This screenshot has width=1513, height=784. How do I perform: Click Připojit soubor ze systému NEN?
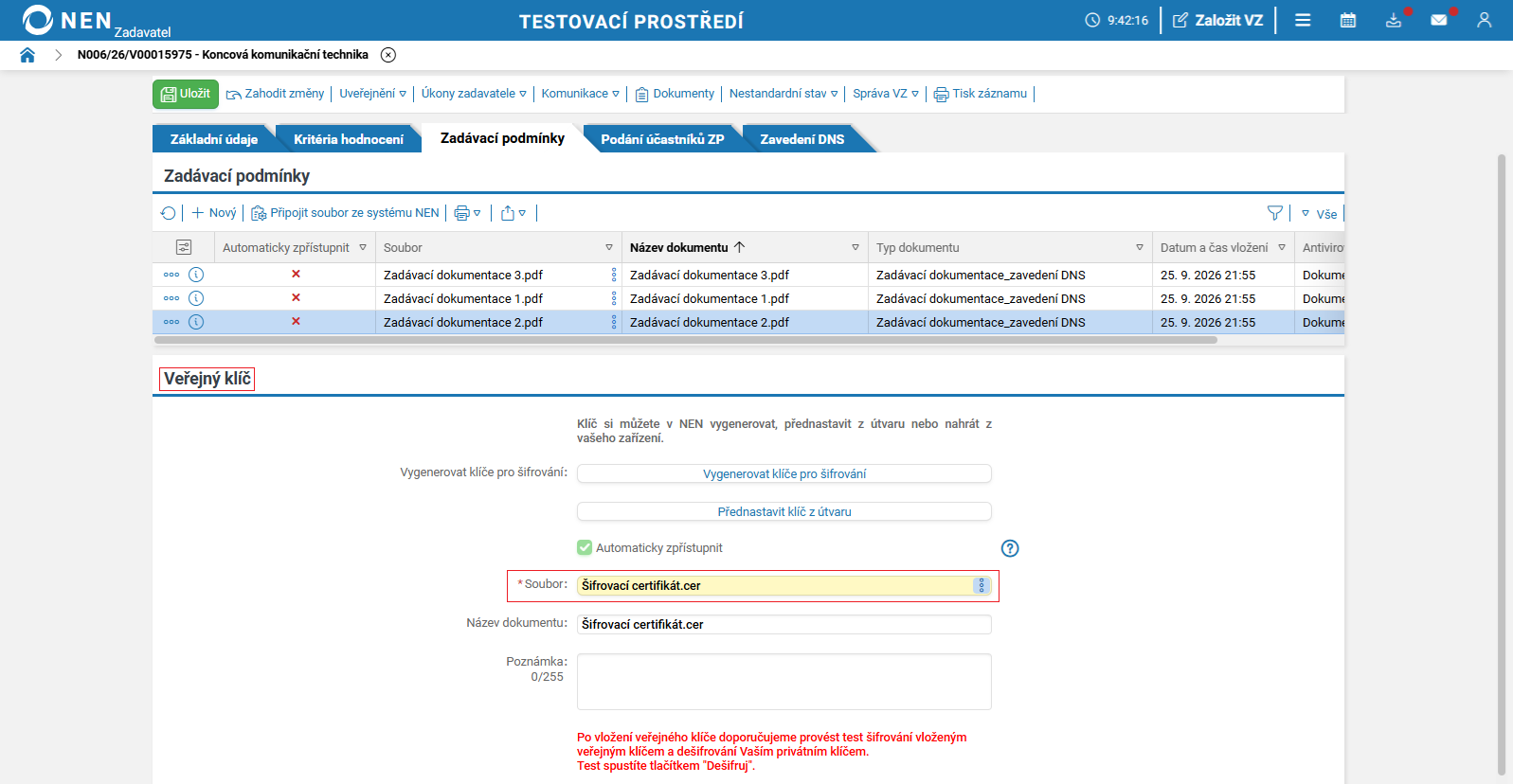345,213
